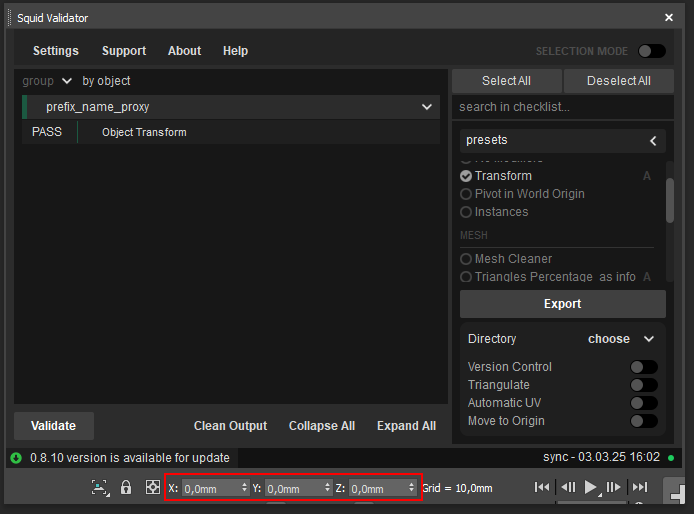694x514 pixels.
Task: Click the green sync status dot
Action: click(671, 458)
